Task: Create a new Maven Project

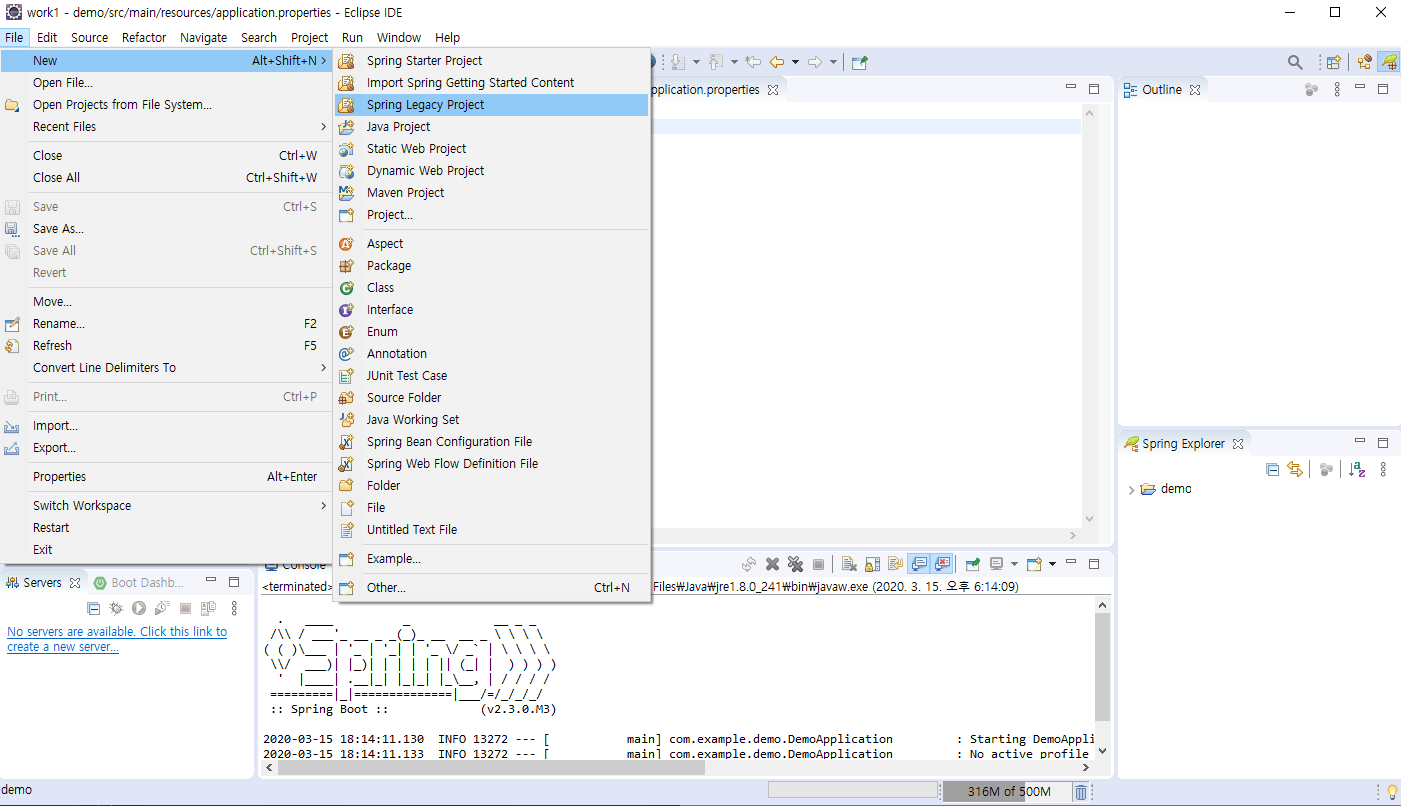Action: (492, 193)
